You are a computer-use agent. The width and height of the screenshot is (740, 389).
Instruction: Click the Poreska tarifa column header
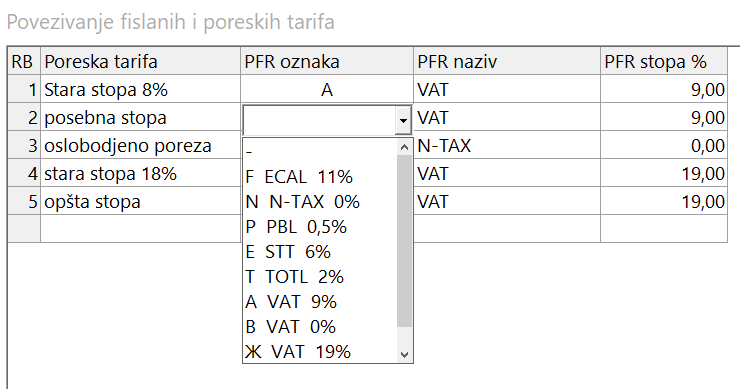[141, 61]
